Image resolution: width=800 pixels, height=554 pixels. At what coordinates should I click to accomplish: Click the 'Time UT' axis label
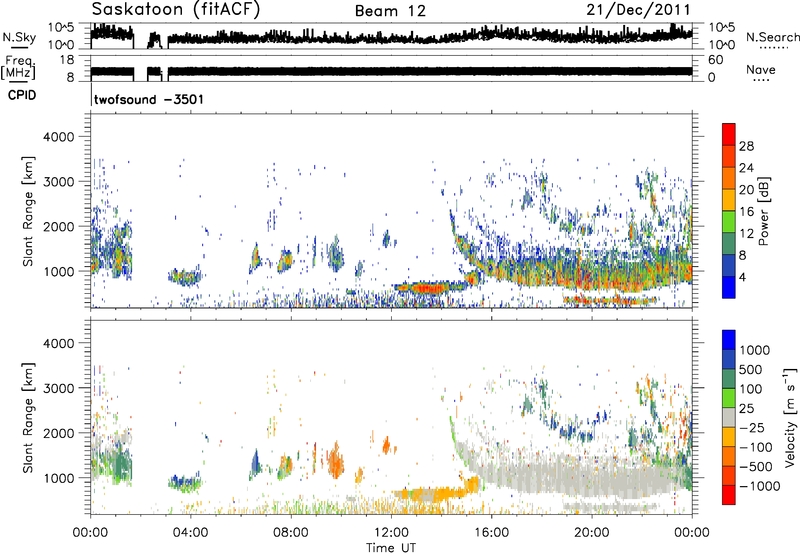tap(391, 548)
